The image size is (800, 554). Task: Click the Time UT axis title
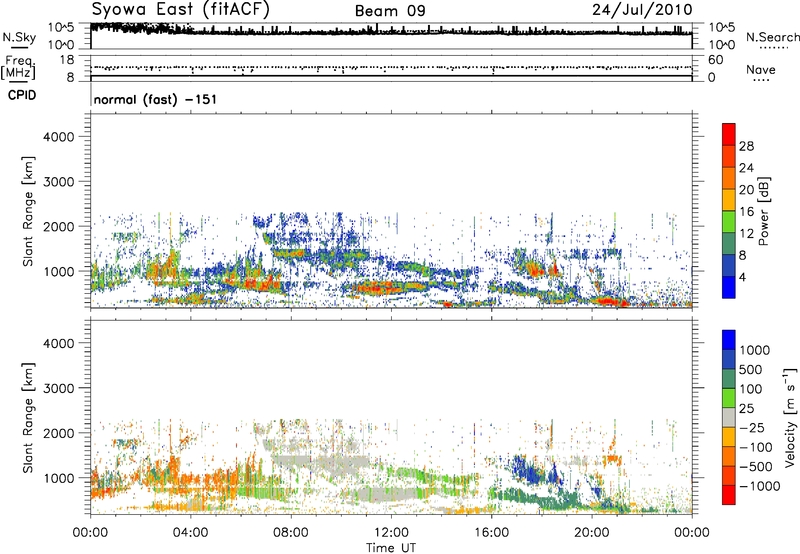tap(391, 546)
